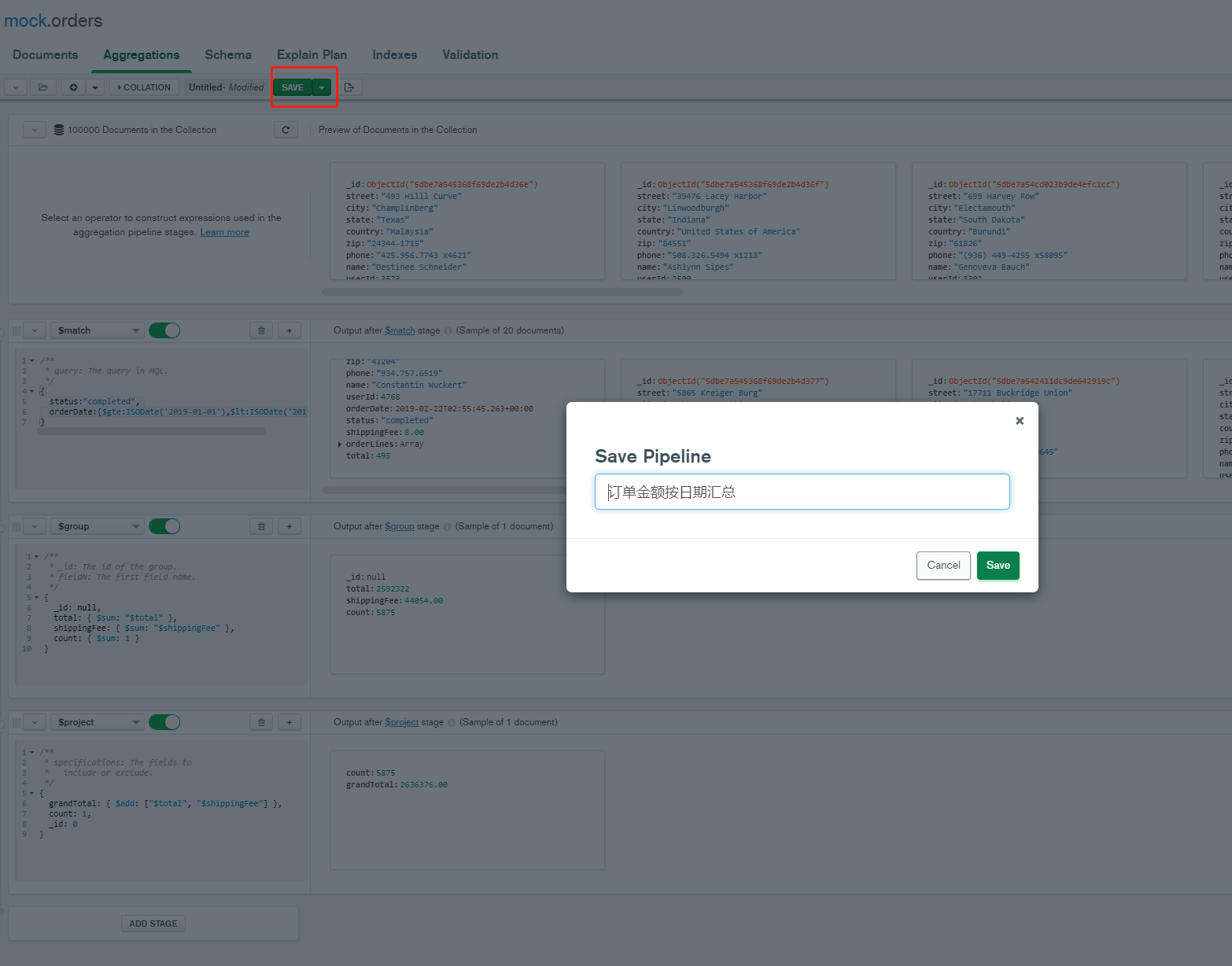Delete the $match stage
Screen dimensions: 1232x966
pos(261,330)
